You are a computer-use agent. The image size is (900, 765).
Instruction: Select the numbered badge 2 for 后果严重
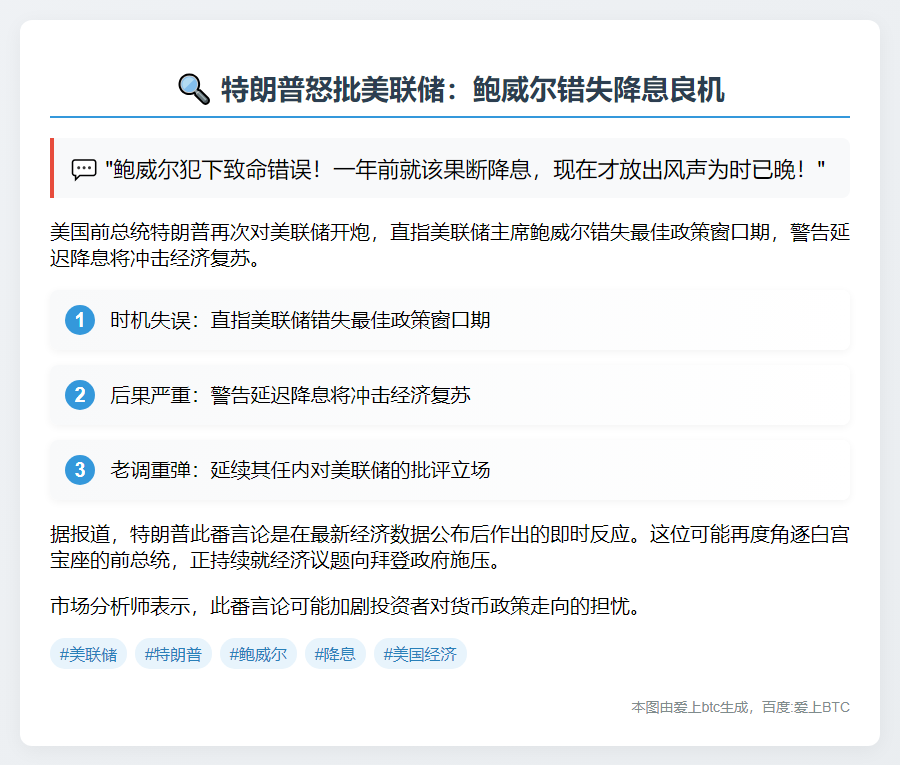[79, 395]
